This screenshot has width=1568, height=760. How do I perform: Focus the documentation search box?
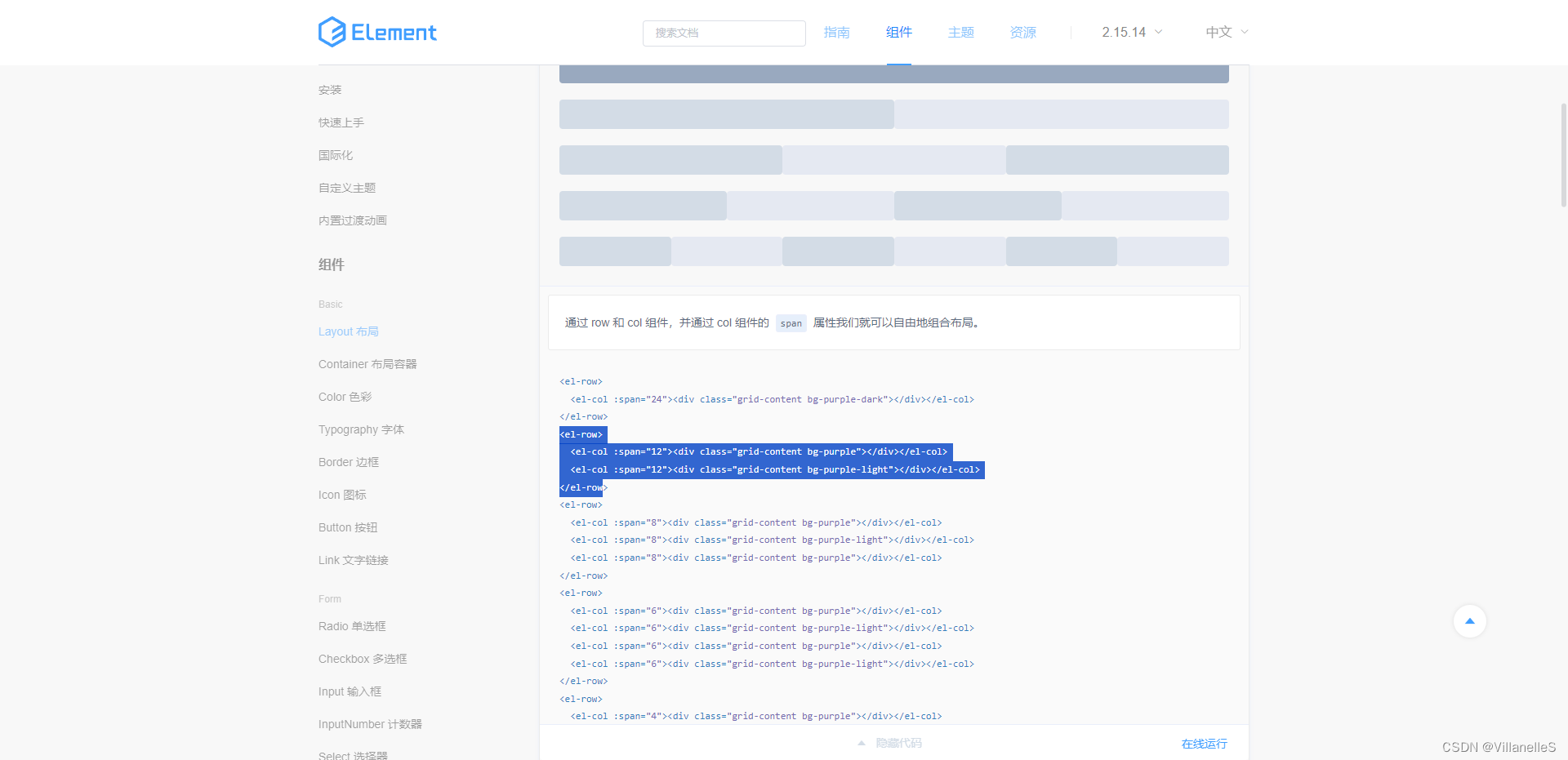724,33
